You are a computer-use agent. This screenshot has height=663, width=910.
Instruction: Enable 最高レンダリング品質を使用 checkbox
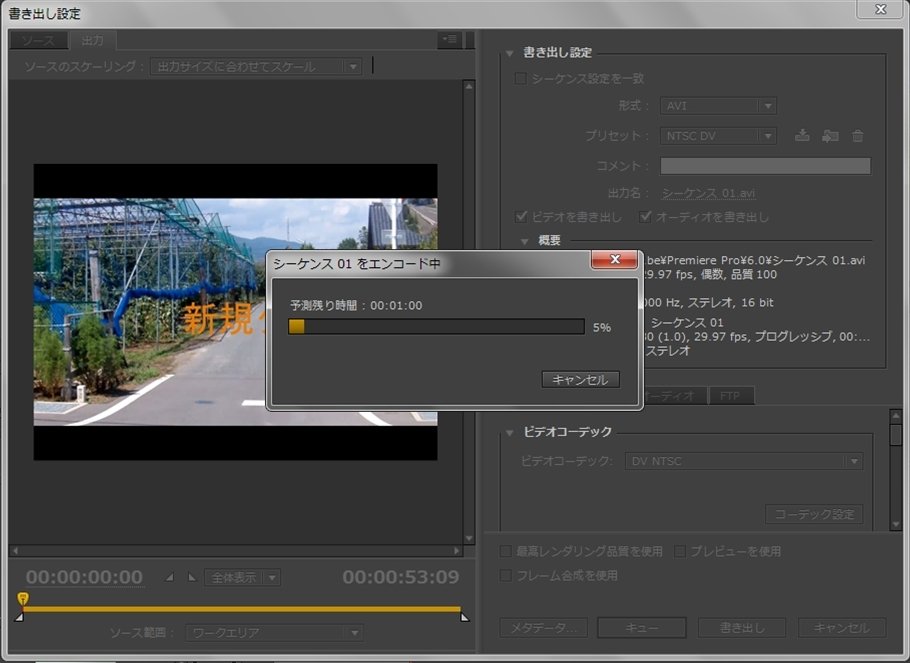point(507,551)
